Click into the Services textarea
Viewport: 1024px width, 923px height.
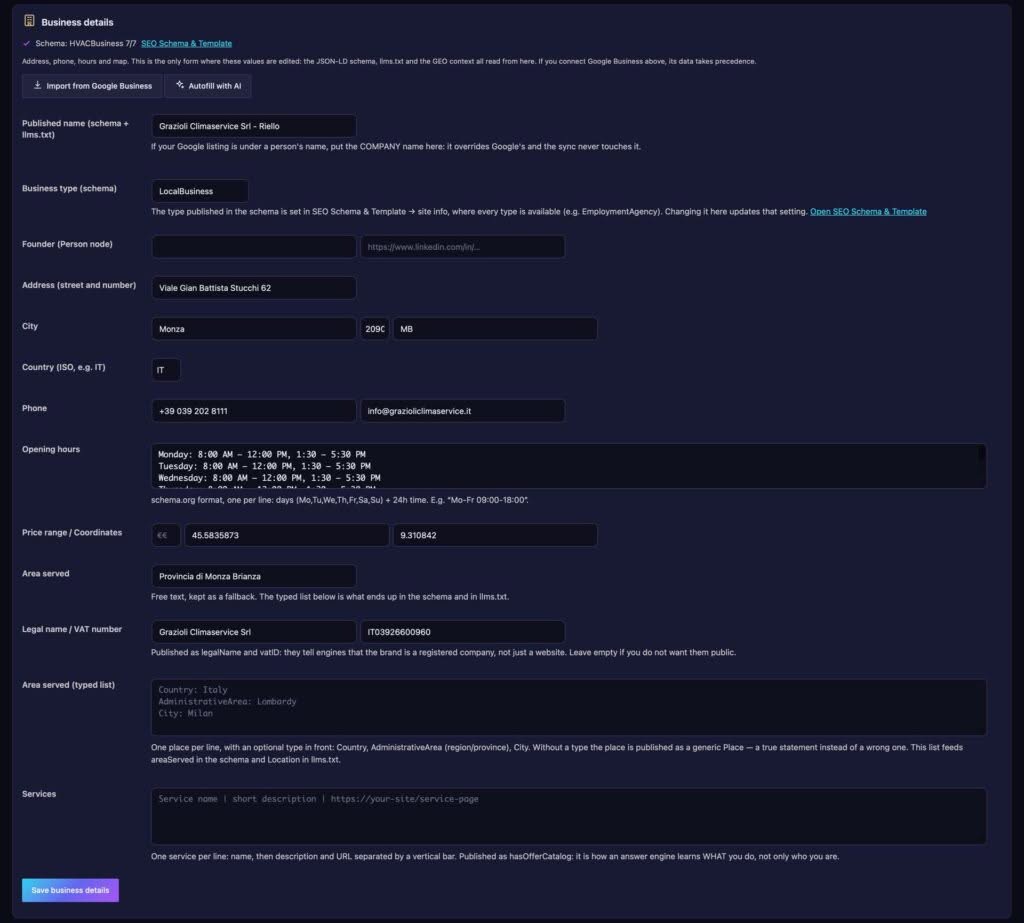coord(568,817)
